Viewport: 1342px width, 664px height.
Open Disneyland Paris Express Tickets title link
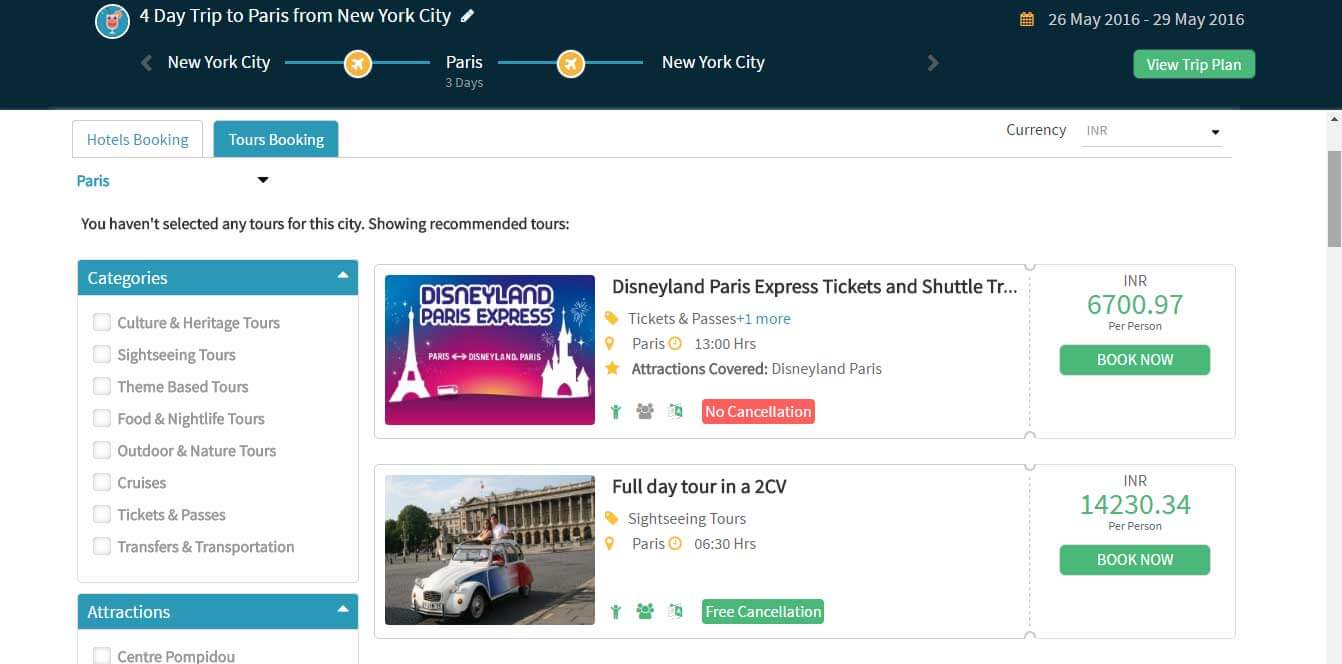(x=815, y=287)
